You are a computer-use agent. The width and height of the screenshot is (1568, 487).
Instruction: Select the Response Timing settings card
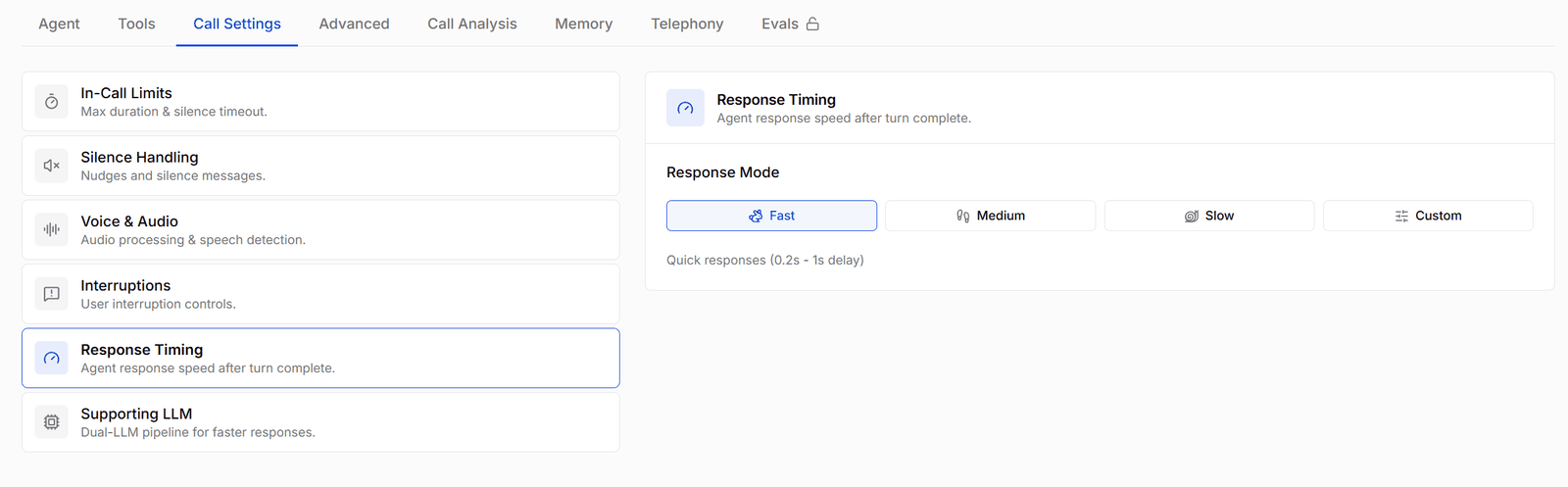(x=320, y=358)
